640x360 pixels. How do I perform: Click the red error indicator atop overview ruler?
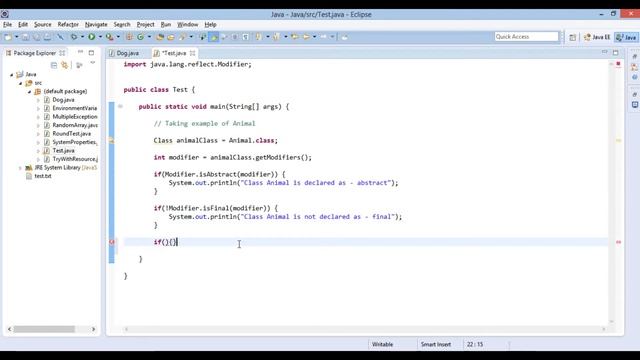pos(618,64)
